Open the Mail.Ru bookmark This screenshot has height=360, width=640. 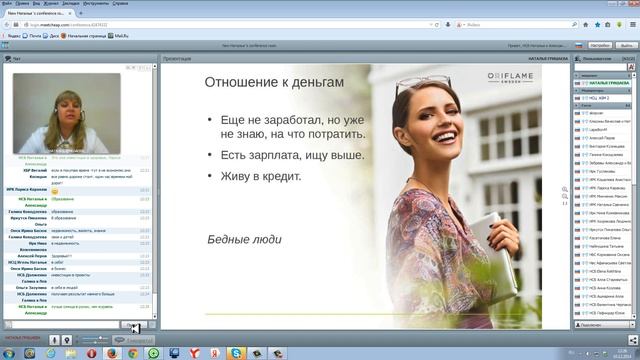click(x=118, y=36)
